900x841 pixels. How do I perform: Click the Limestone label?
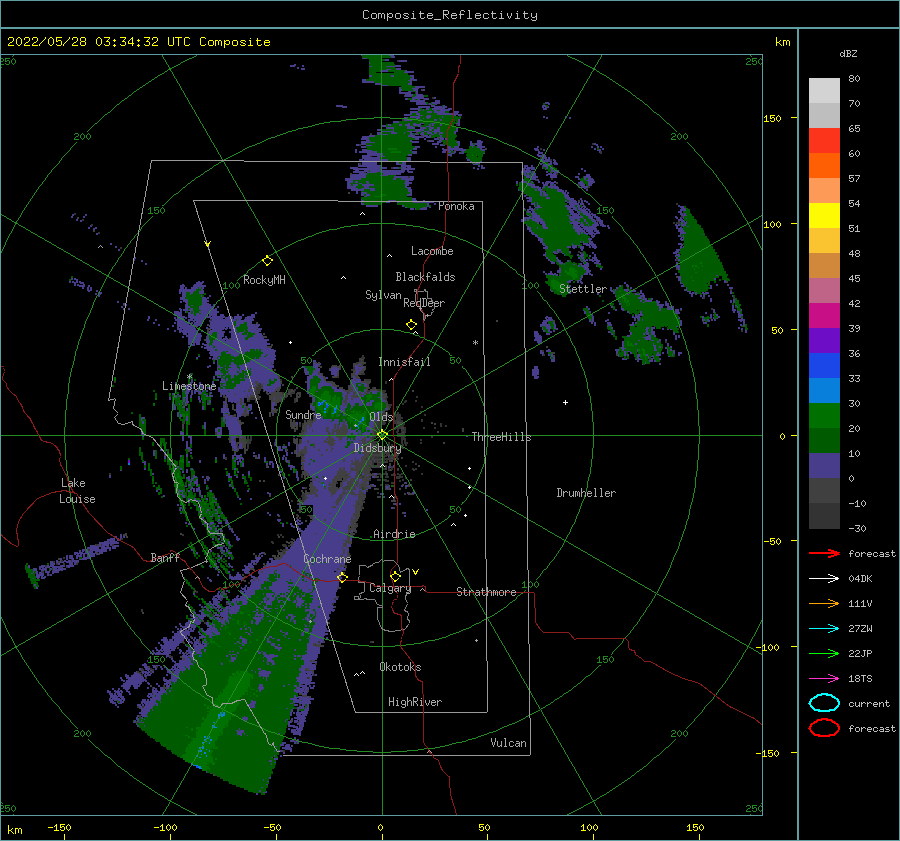(x=189, y=386)
